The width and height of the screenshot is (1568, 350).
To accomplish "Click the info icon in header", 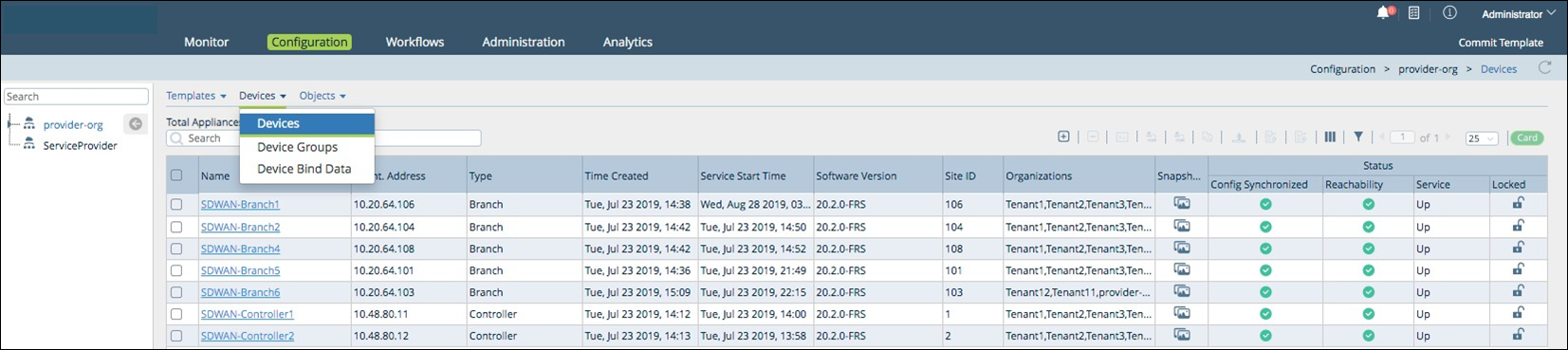I will pyautogui.click(x=1449, y=13).
